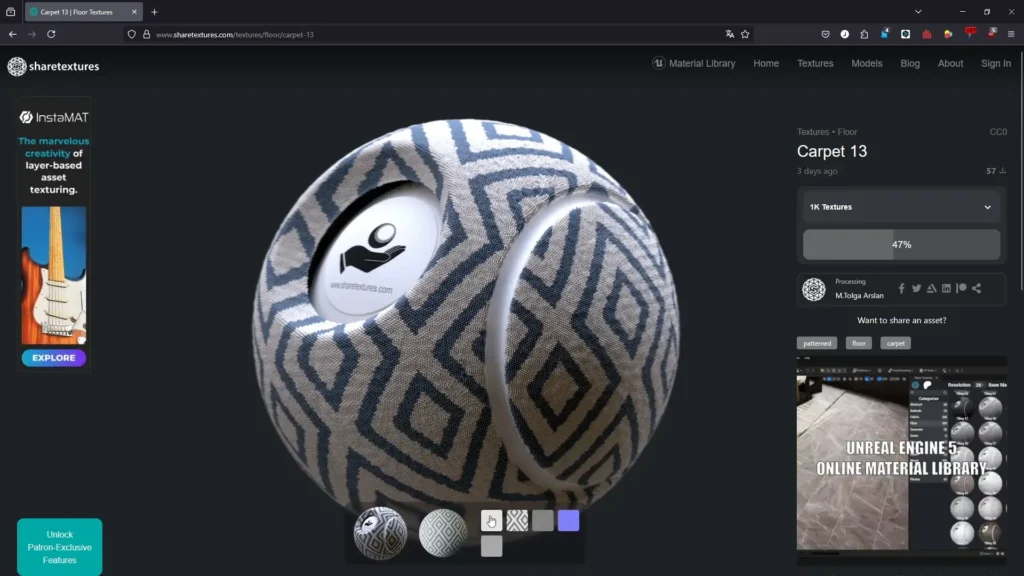Click the EXPLORE button in InstaMAT ad
The image size is (1024, 576).
(54, 358)
